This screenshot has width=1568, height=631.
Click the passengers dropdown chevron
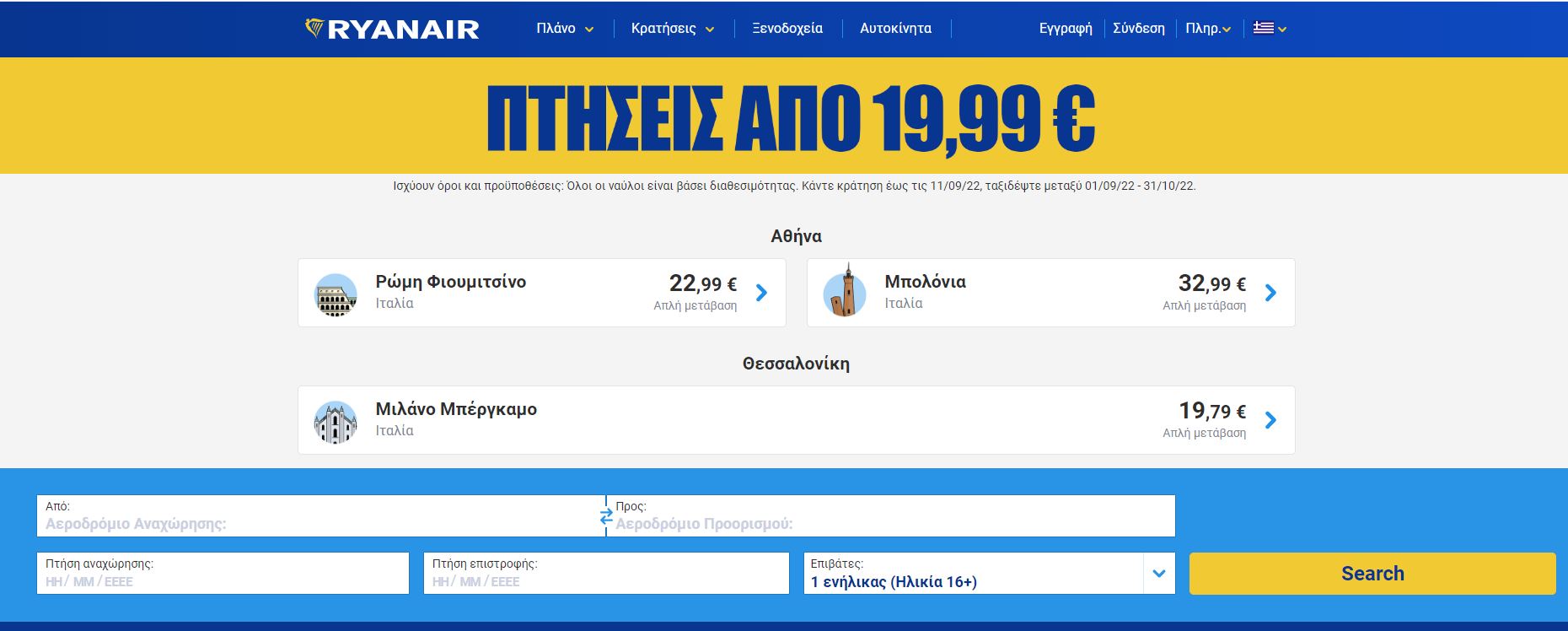point(1159,574)
